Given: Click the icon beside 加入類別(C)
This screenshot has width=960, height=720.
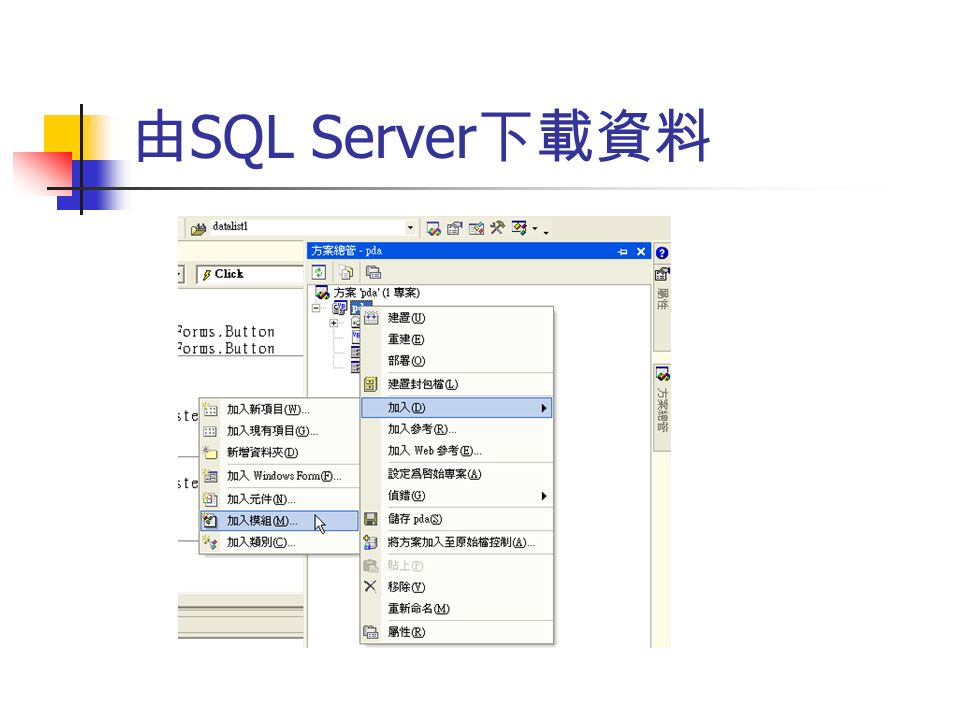Looking at the screenshot, I should (x=210, y=542).
